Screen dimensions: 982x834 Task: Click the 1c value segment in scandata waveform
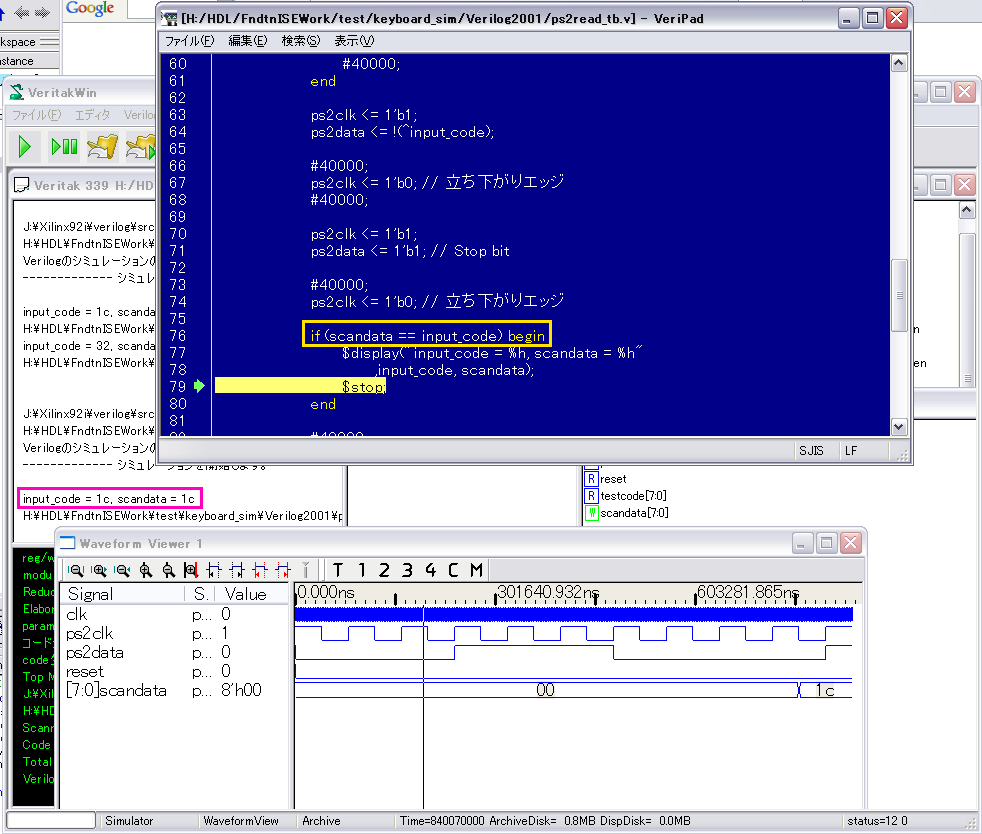[x=825, y=690]
